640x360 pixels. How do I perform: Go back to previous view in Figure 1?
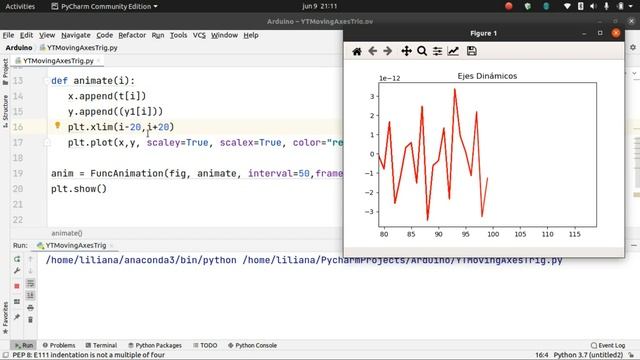(x=372, y=51)
